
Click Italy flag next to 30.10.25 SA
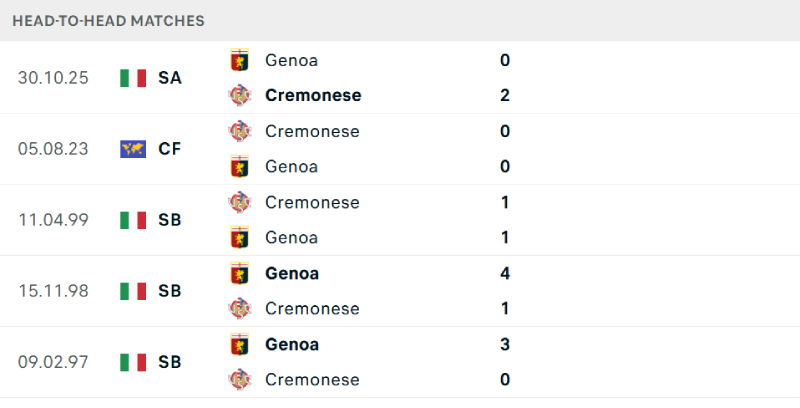(x=132, y=78)
